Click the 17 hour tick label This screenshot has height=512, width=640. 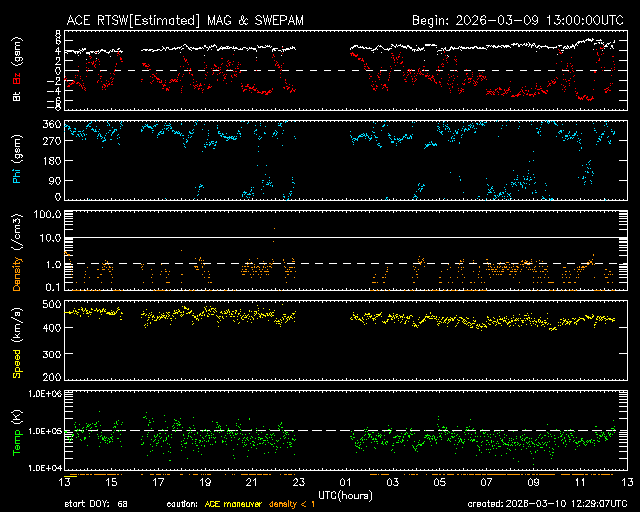[158, 482]
